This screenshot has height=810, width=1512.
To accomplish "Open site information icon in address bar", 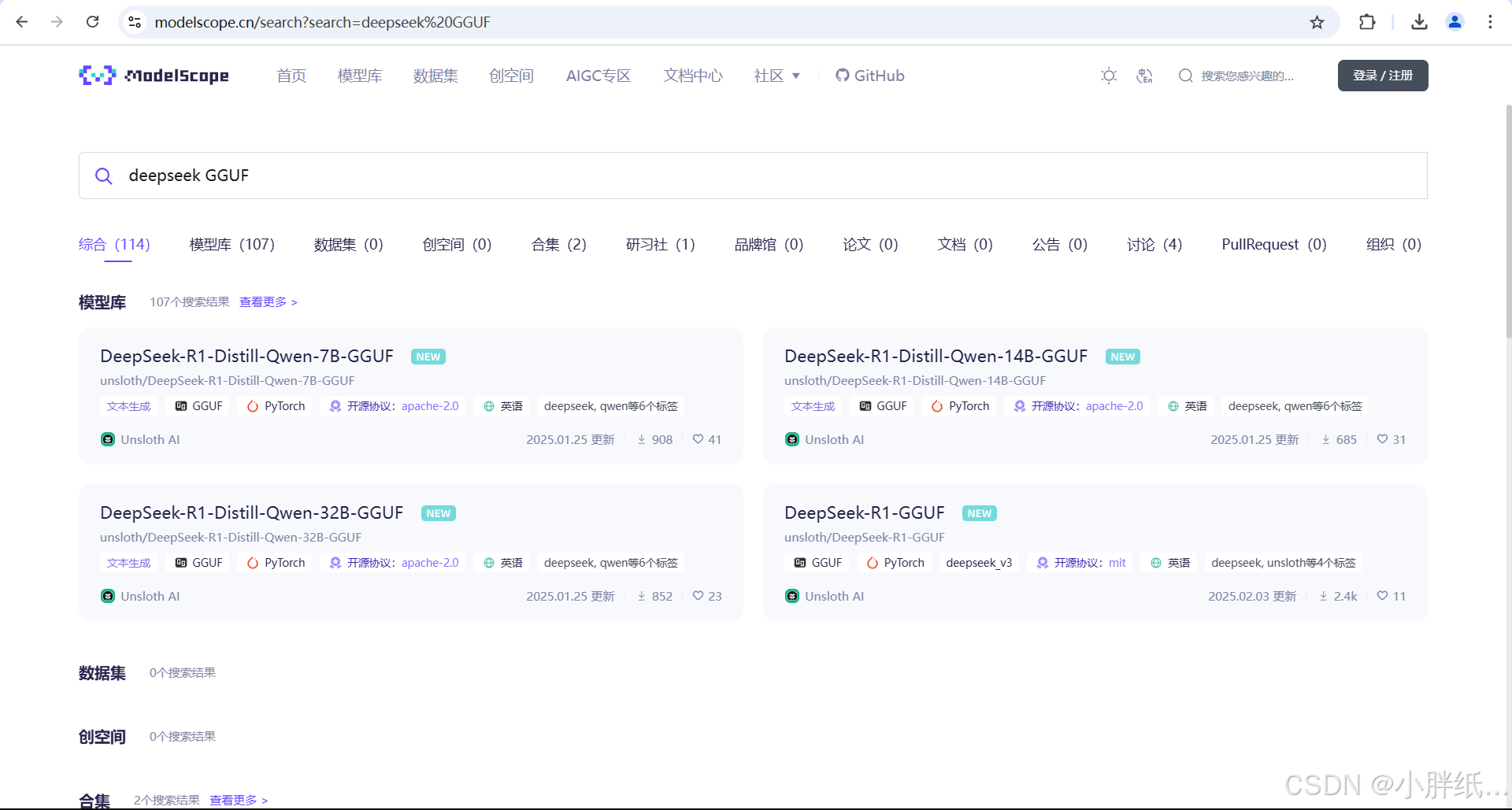I will pos(135,22).
